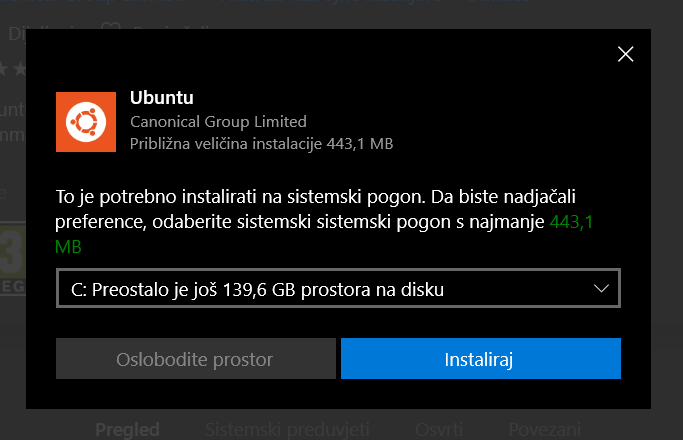Screen dimensions: 683x440
Task: Click the orange Ubuntu app logo
Action: click(85, 121)
